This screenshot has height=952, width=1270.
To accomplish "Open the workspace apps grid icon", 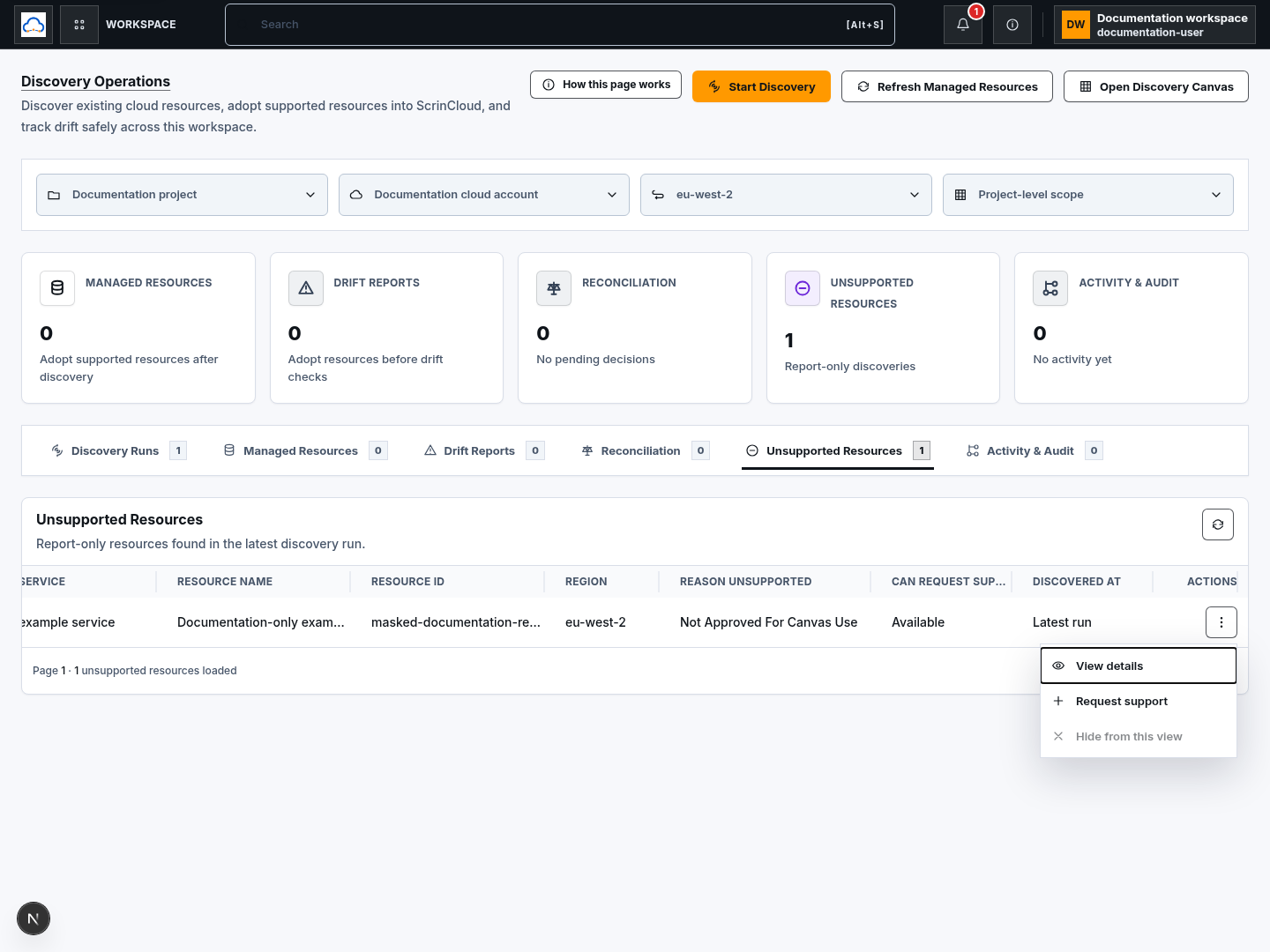I will point(79,25).
